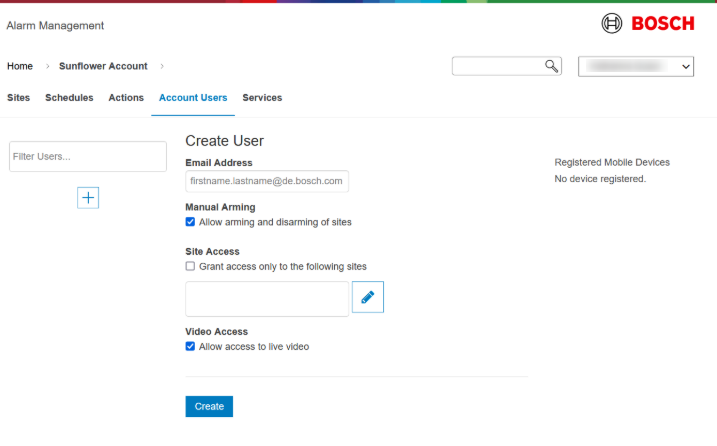The height and width of the screenshot is (446, 717).
Task: Open Sunflower Account breadcrumb link
Action: point(103,67)
